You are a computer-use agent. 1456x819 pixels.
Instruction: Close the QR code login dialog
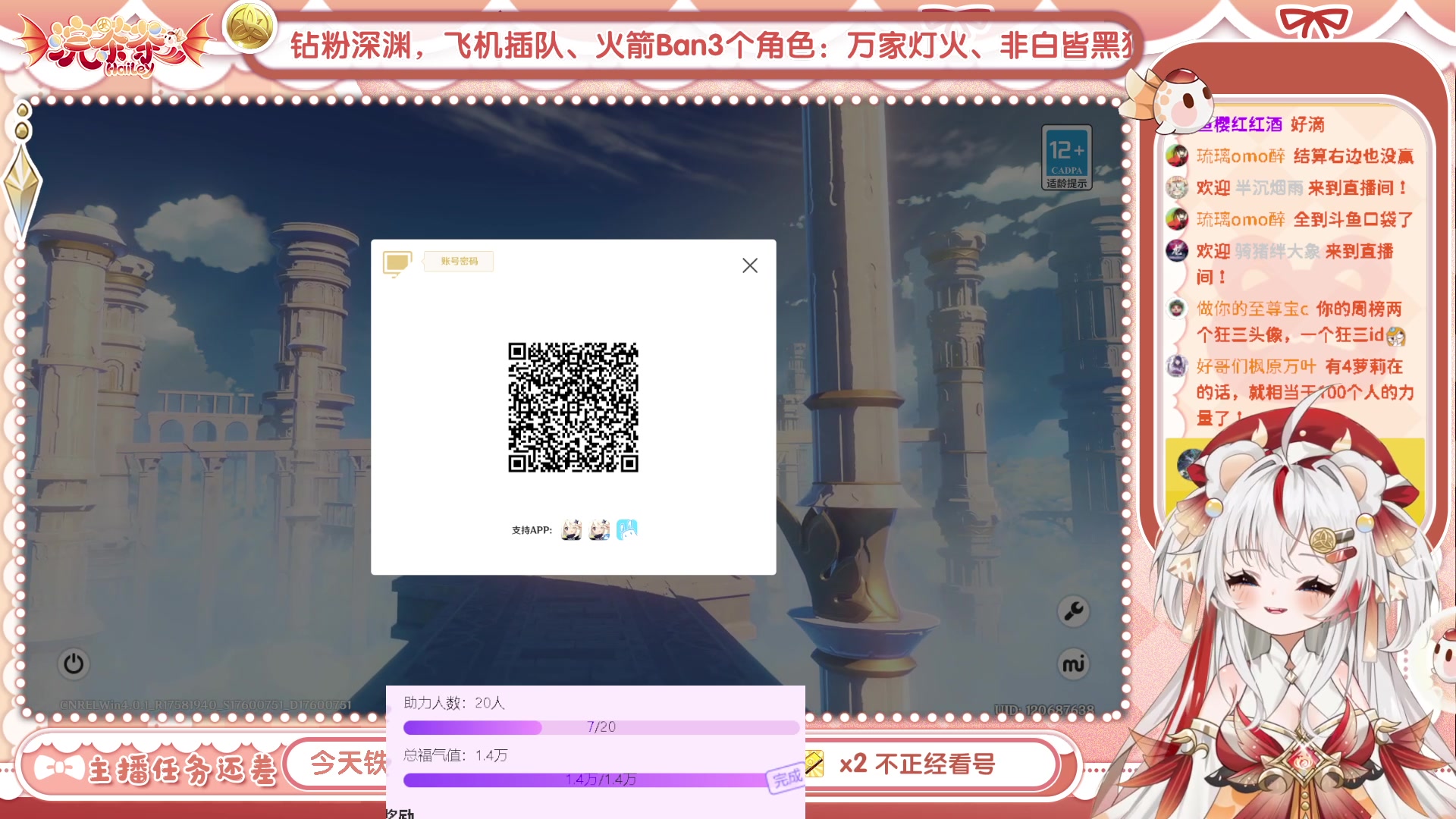pyautogui.click(x=749, y=265)
